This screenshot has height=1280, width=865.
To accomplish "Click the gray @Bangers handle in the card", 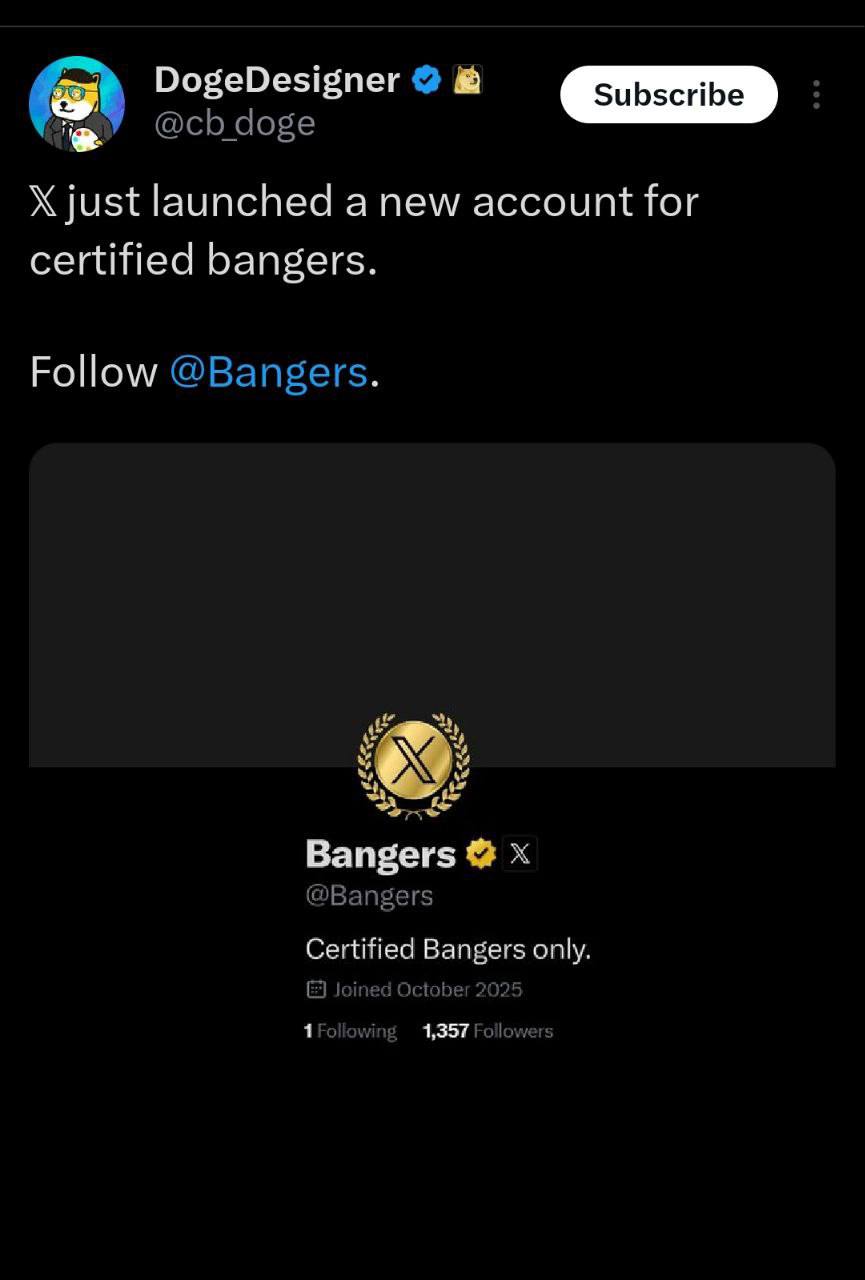I will tap(369, 895).
